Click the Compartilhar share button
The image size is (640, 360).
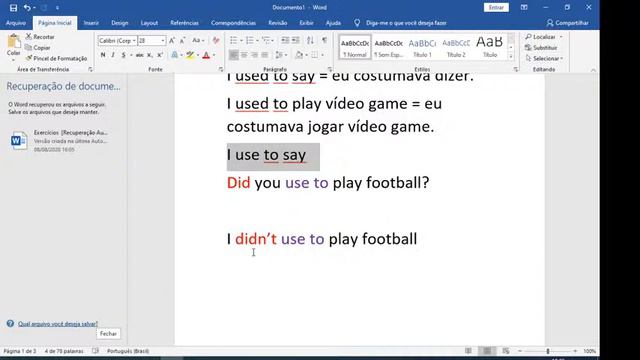click(x=568, y=23)
